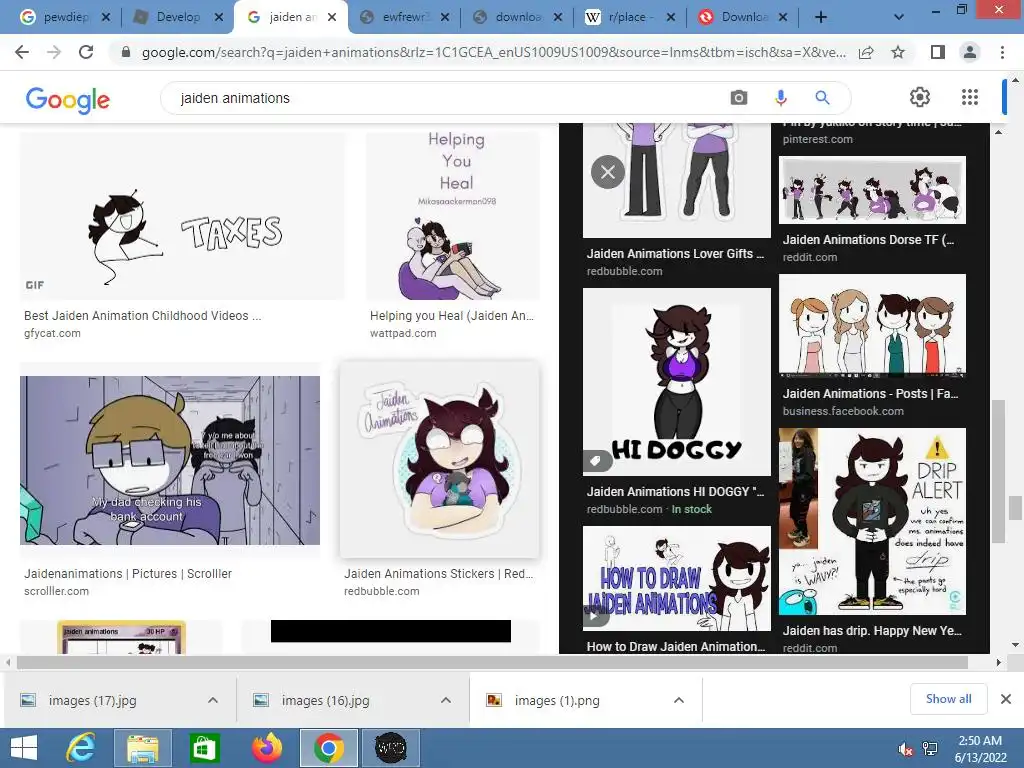Open Jaiden Animations Posts Facebook image

[872, 326]
